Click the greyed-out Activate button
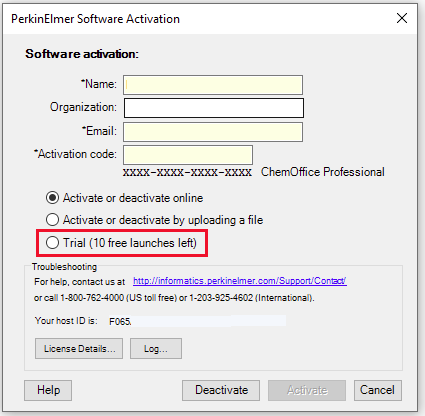 click(x=307, y=390)
